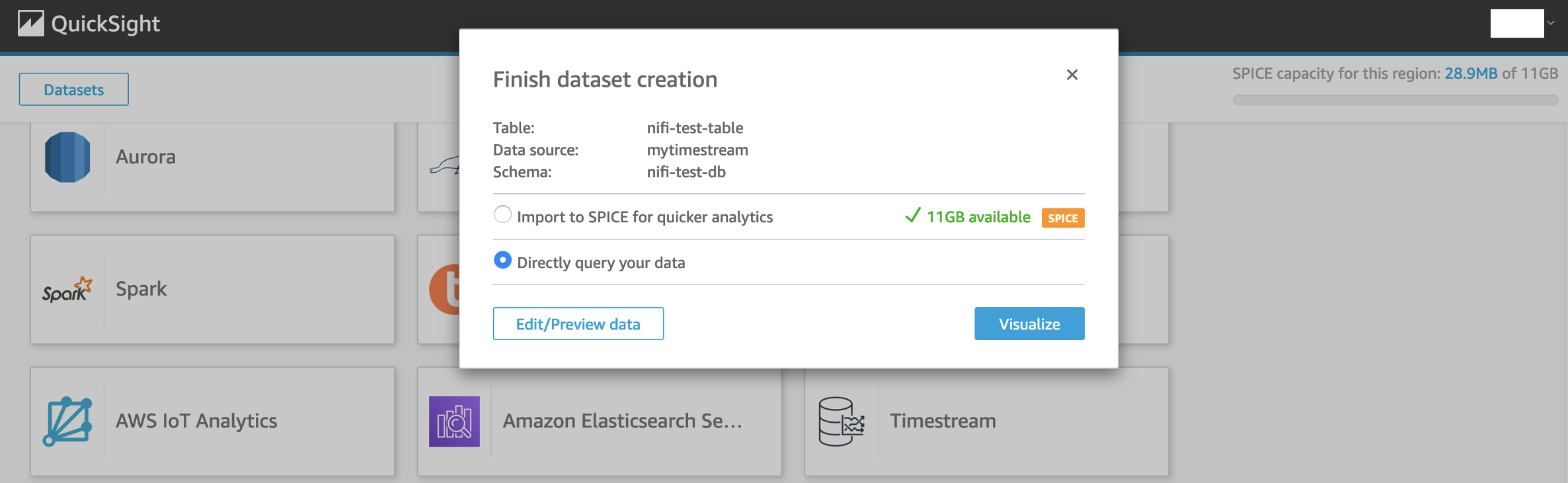Click the 28.9MB SPICE capacity link
This screenshot has height=483, width=1568.
[1470, 73]
